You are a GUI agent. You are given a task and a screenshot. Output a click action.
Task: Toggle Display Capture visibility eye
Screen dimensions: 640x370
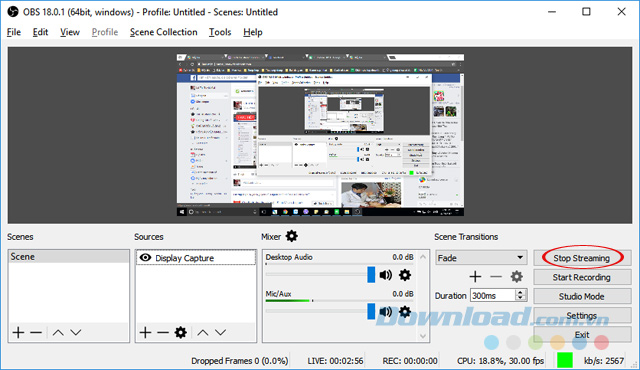point(145,258)
